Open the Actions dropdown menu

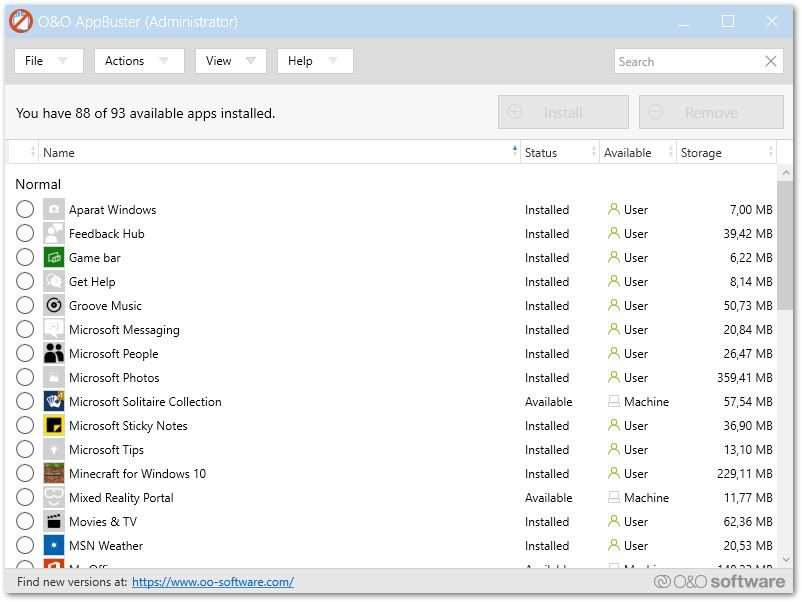(x=139, y=61)
